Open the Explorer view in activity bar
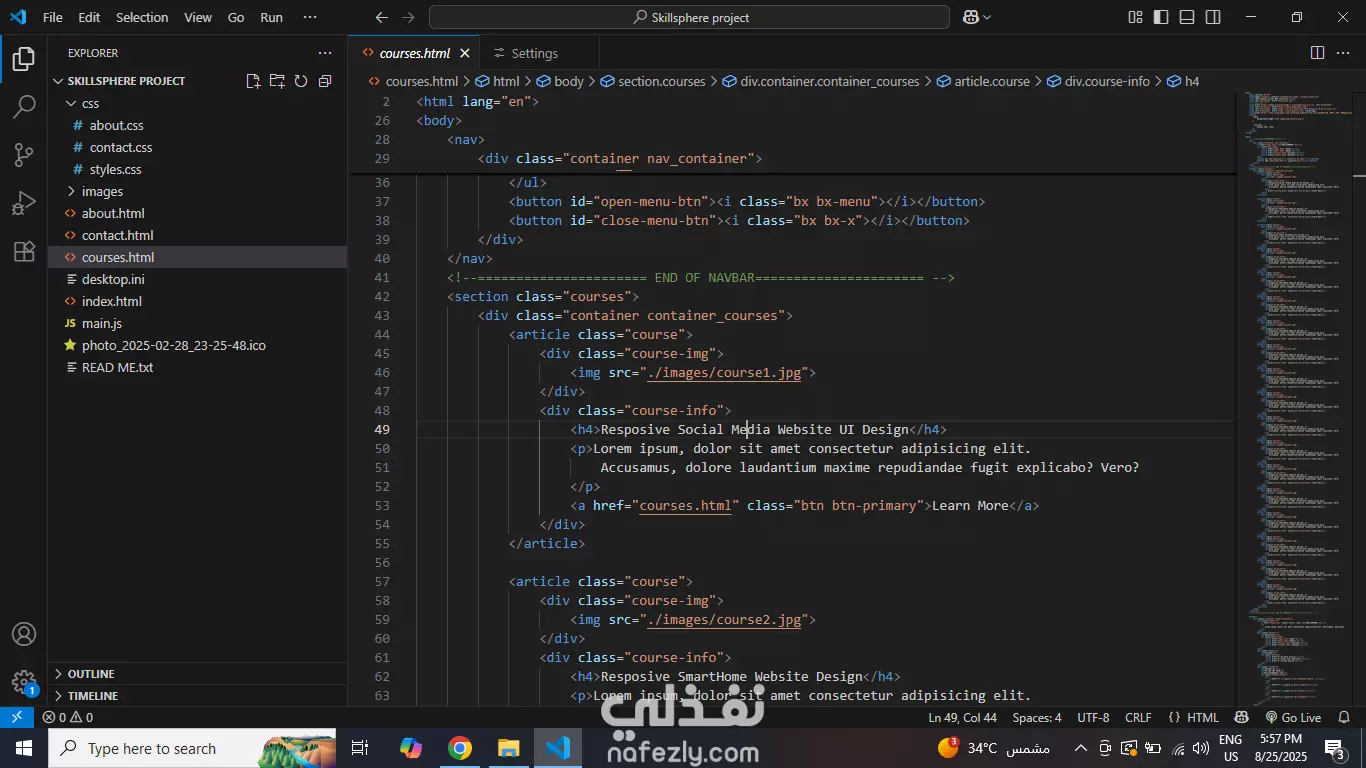The image size is (1366, 768). [24, 59]
